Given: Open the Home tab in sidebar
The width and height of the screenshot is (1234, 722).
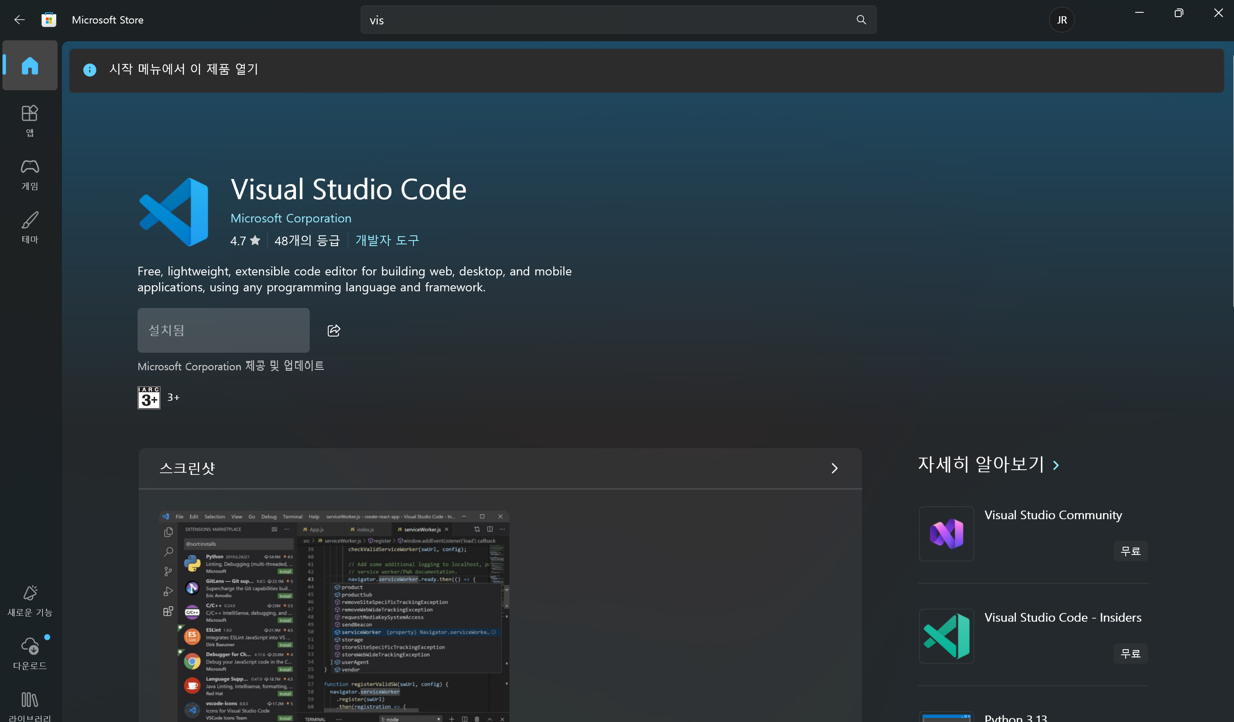Looking at the screenshot, I should [x=30, y=66].
